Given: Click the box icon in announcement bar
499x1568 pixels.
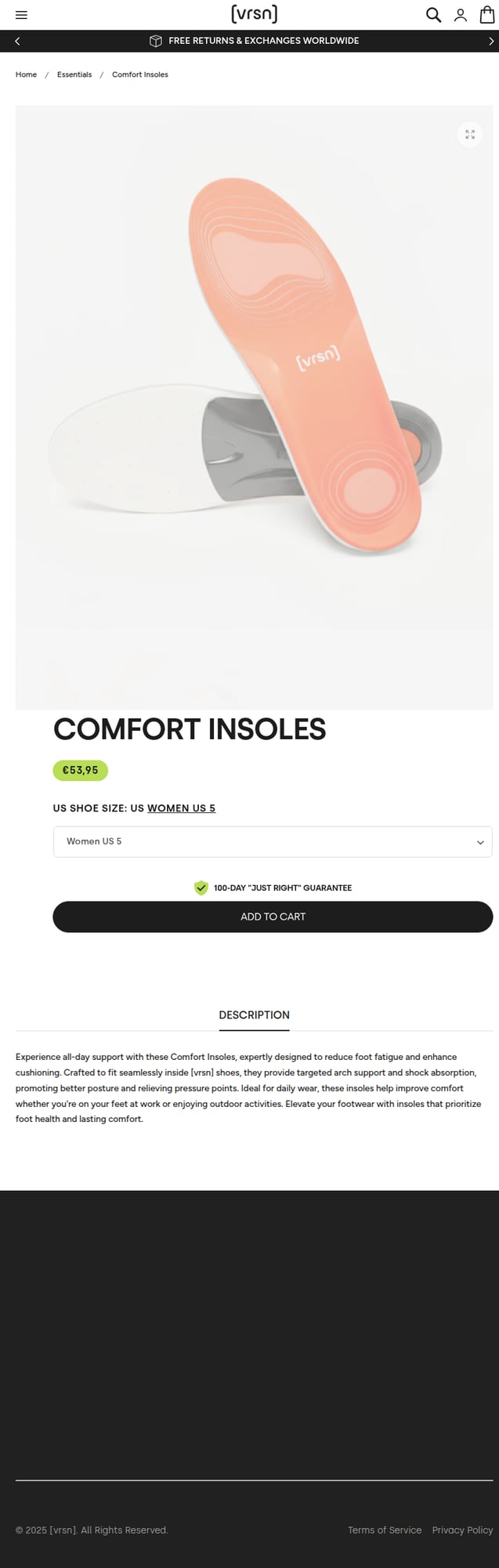Looking at the screenshot, I should click(x=156, y=41).
